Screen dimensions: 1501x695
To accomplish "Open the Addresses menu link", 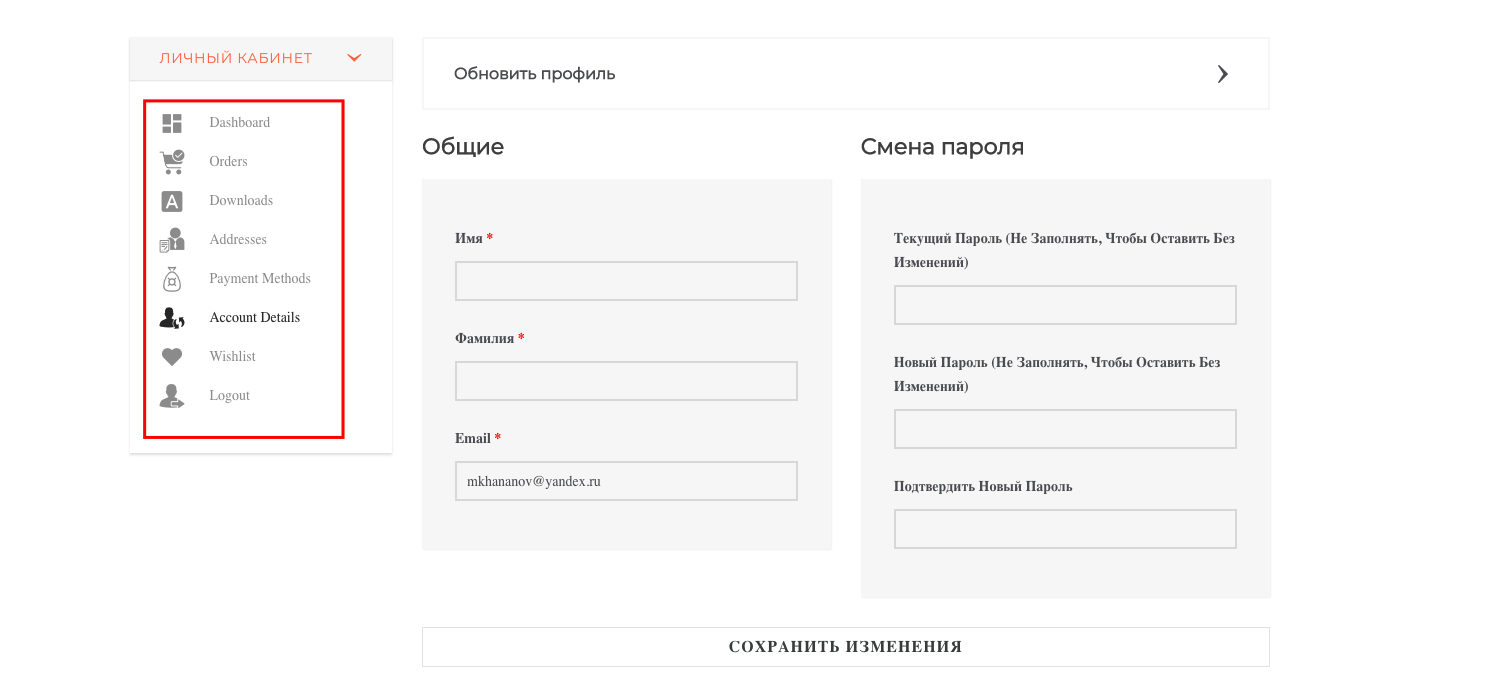I will click(x=238, y=240).
